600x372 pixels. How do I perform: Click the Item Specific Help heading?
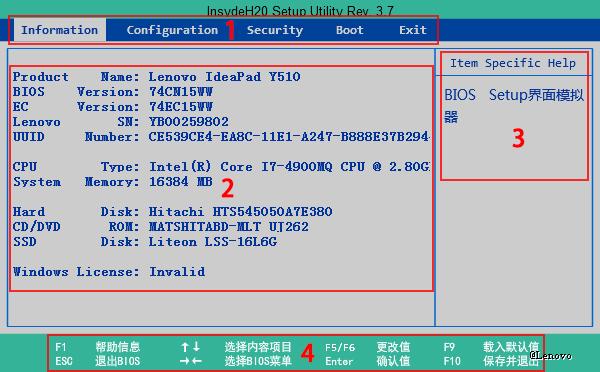[x=513, y=63]
